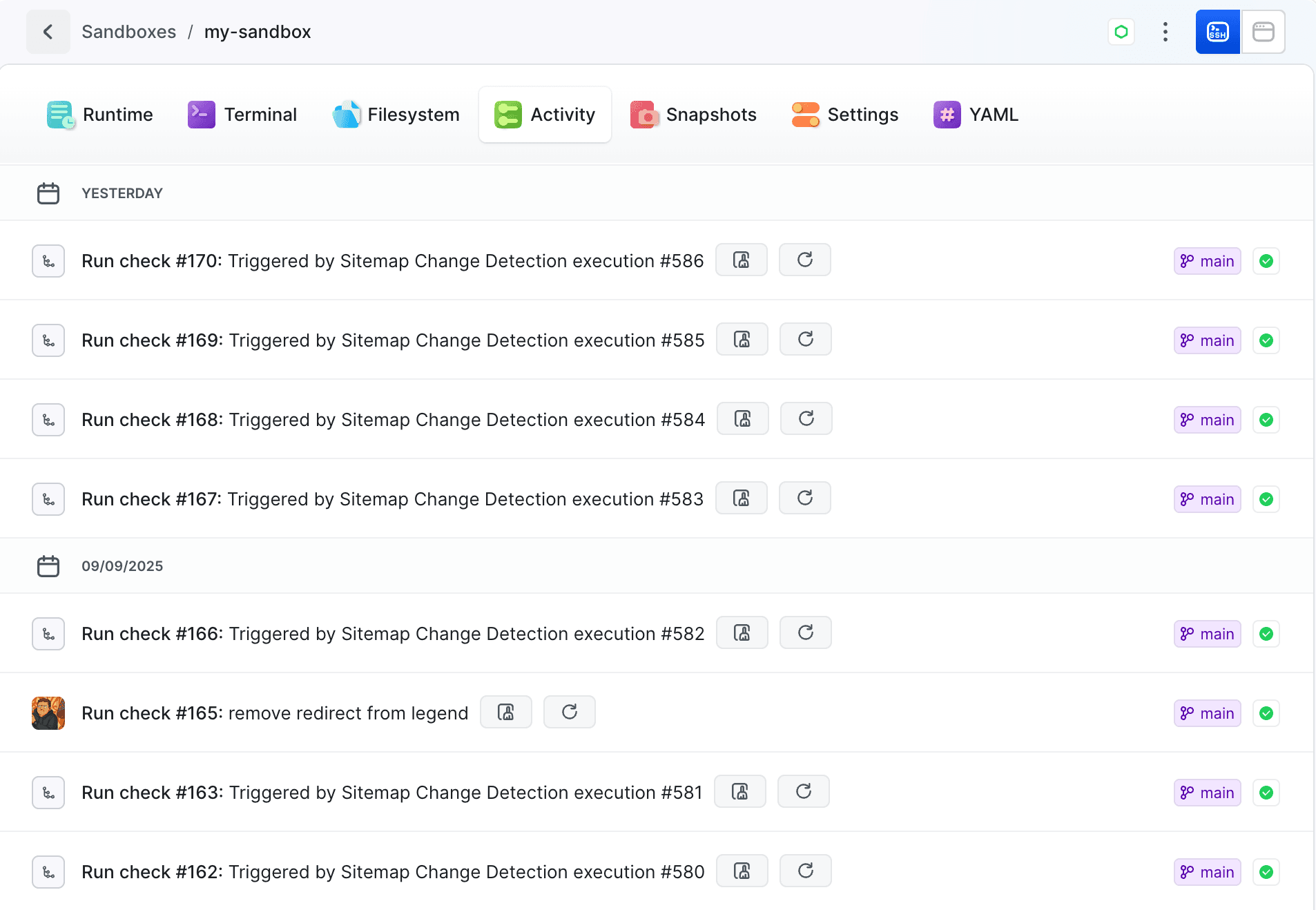Select the YAML tab
The image size is (1316, 910).
976,115
